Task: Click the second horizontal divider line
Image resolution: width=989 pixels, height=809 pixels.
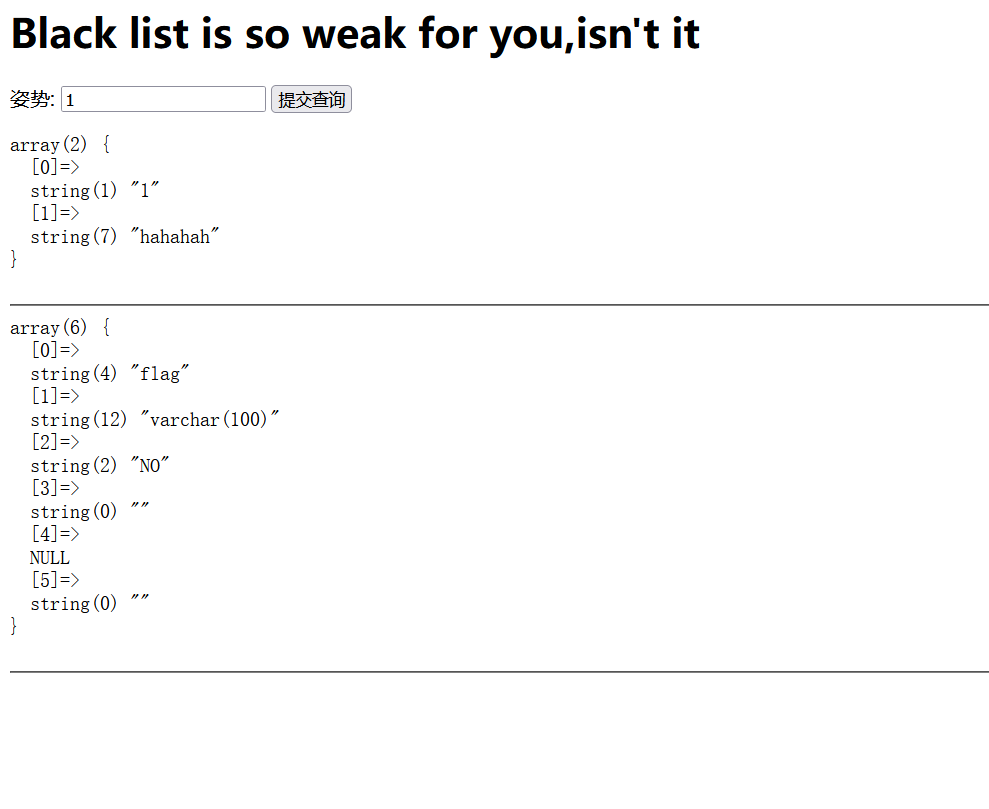Action: (499, 672)
